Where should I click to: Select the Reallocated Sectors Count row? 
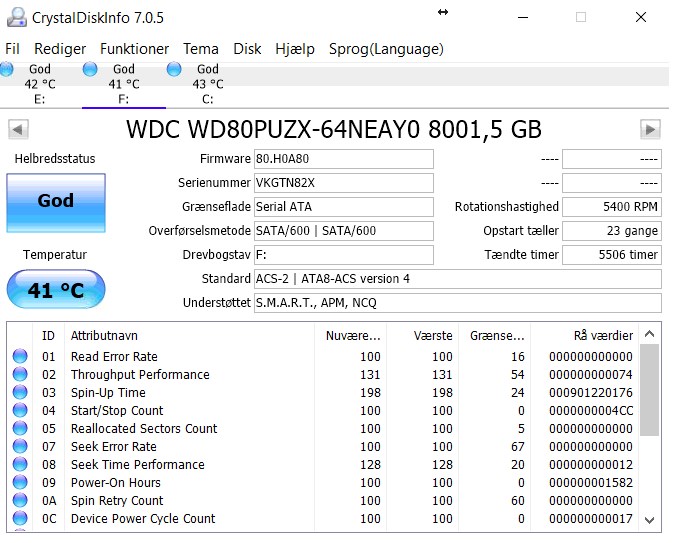[x=323, y=428]
